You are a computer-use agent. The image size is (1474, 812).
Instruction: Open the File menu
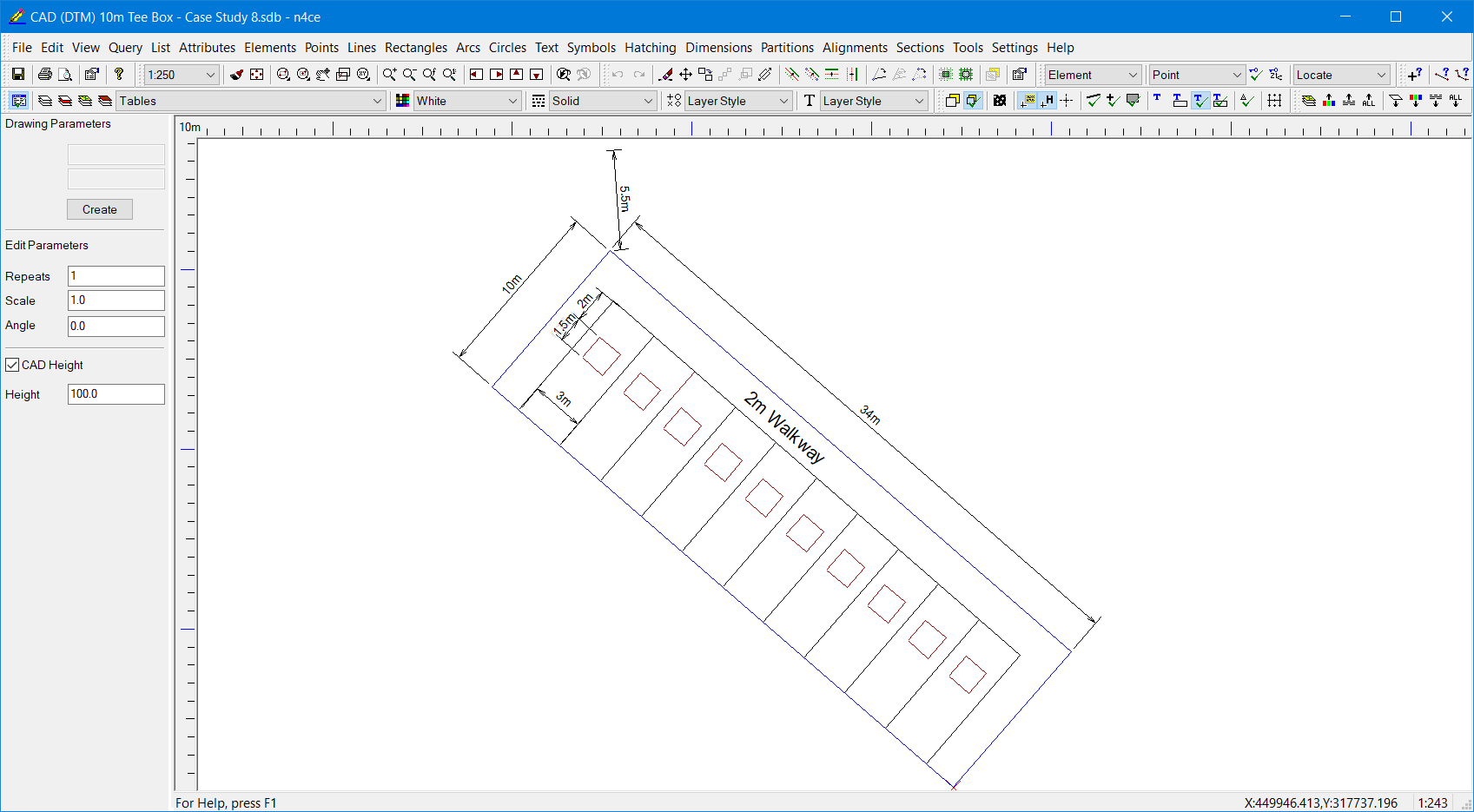tap(22, 48)
